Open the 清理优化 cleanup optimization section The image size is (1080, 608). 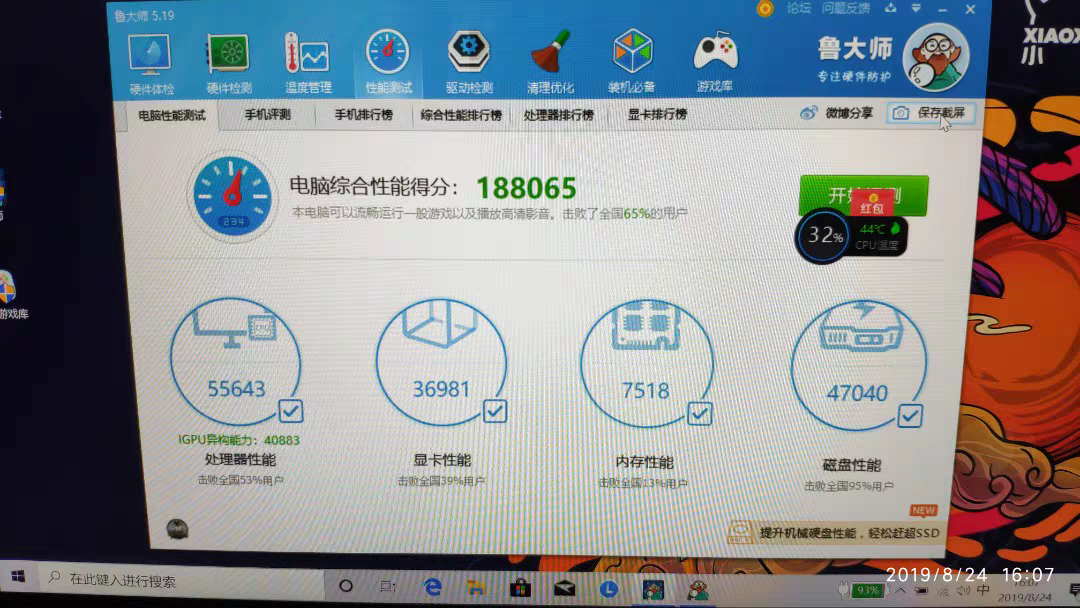pyautogui.click(x=550, y=62)
